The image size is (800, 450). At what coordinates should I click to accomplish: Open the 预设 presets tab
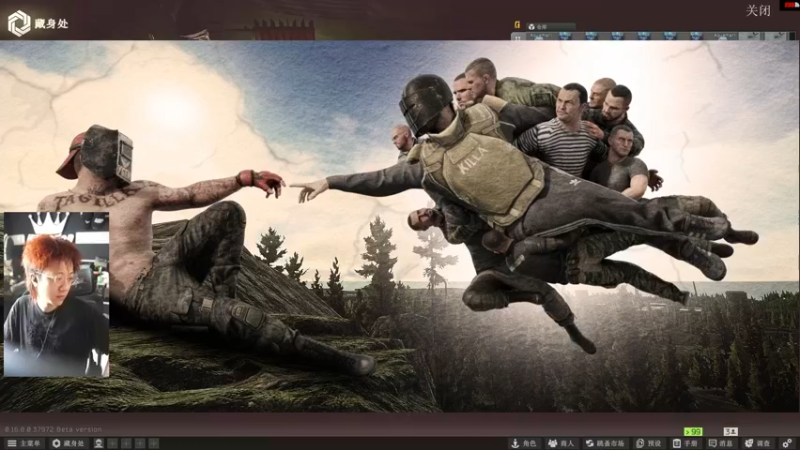[649, 443]
